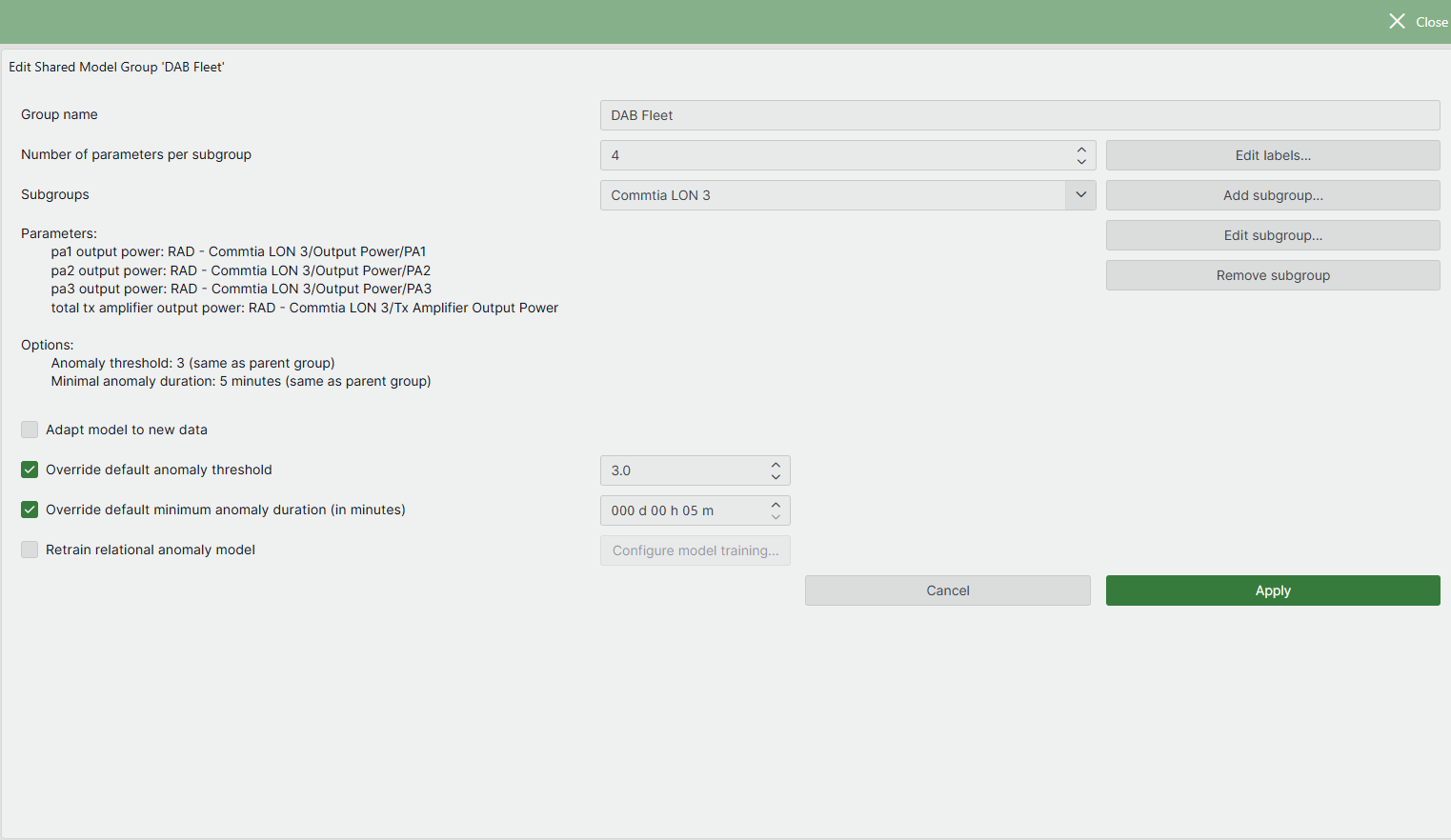
Task: Open the Subgroups dropdown chevron
Action: [x=1080, y=194]
